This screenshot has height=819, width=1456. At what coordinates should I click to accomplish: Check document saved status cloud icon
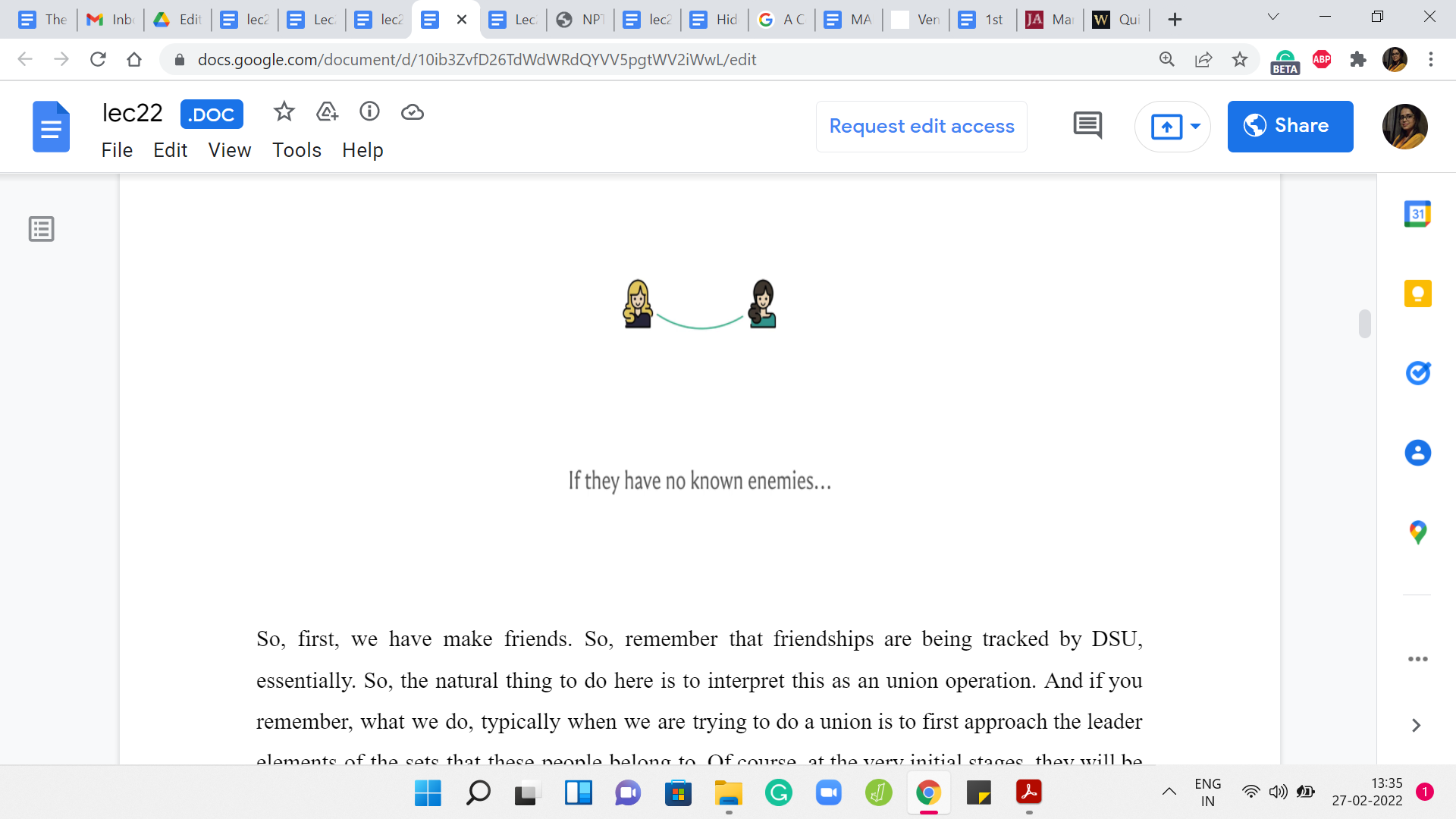click(412, 112)
